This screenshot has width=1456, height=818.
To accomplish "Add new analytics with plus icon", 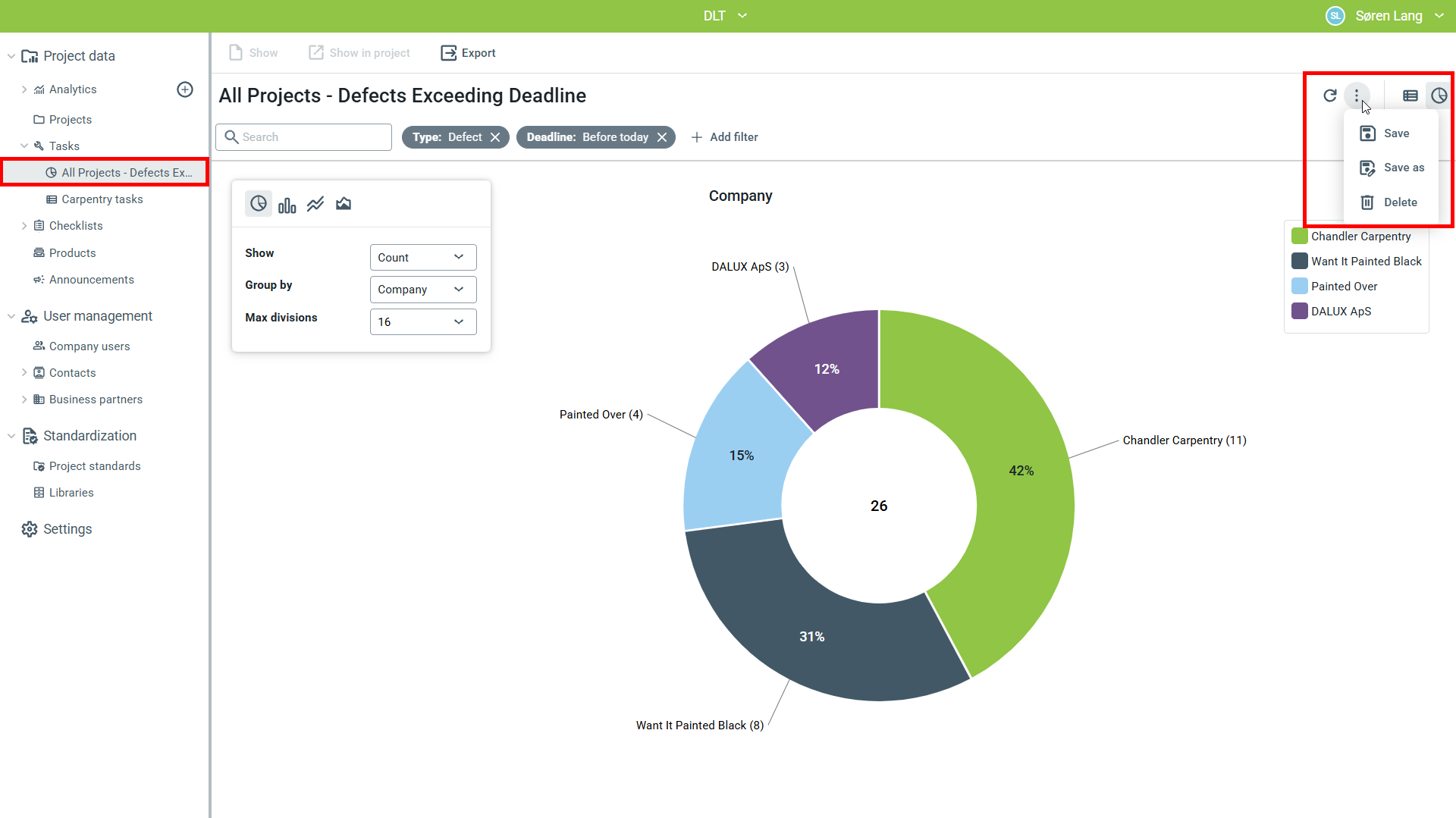I will (x=185, y=89).
